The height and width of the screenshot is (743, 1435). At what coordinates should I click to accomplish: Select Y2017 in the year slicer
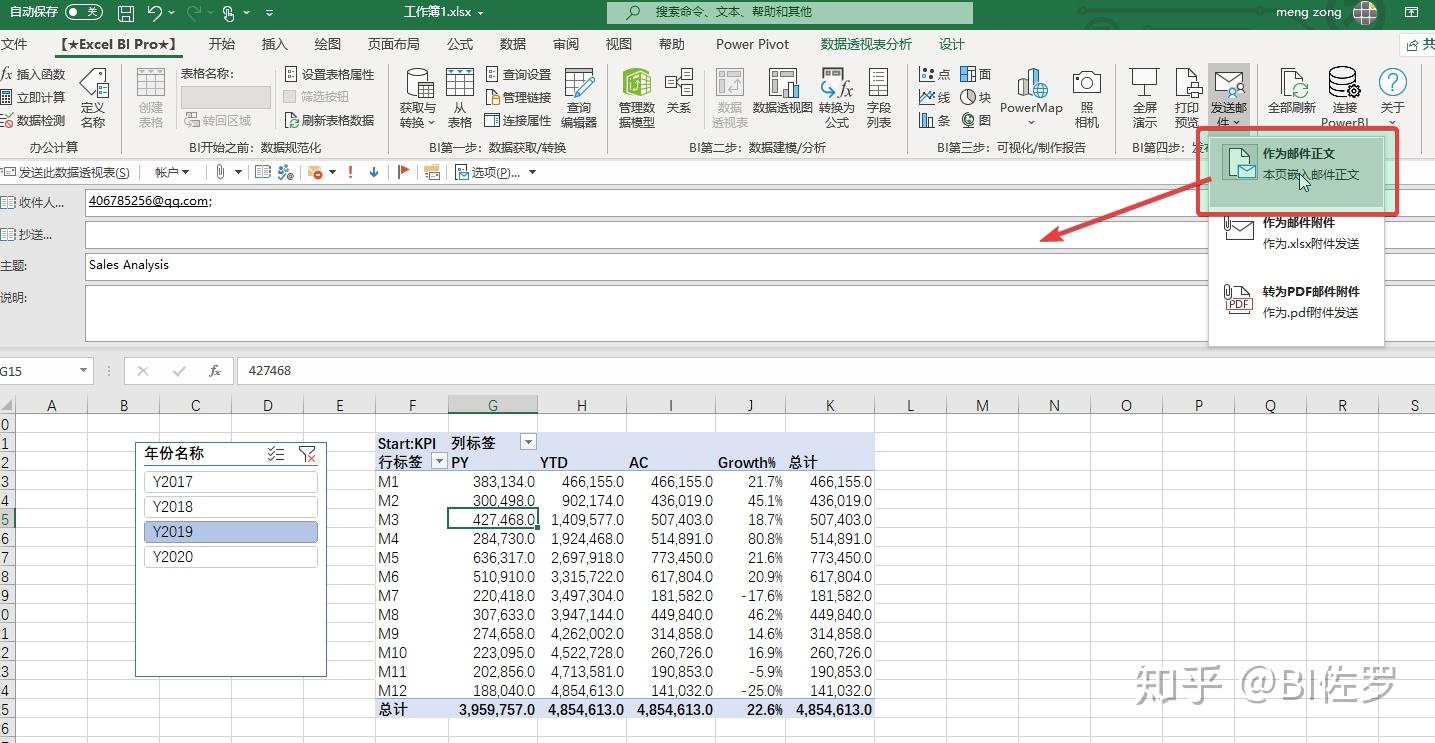tap(230, 481)
